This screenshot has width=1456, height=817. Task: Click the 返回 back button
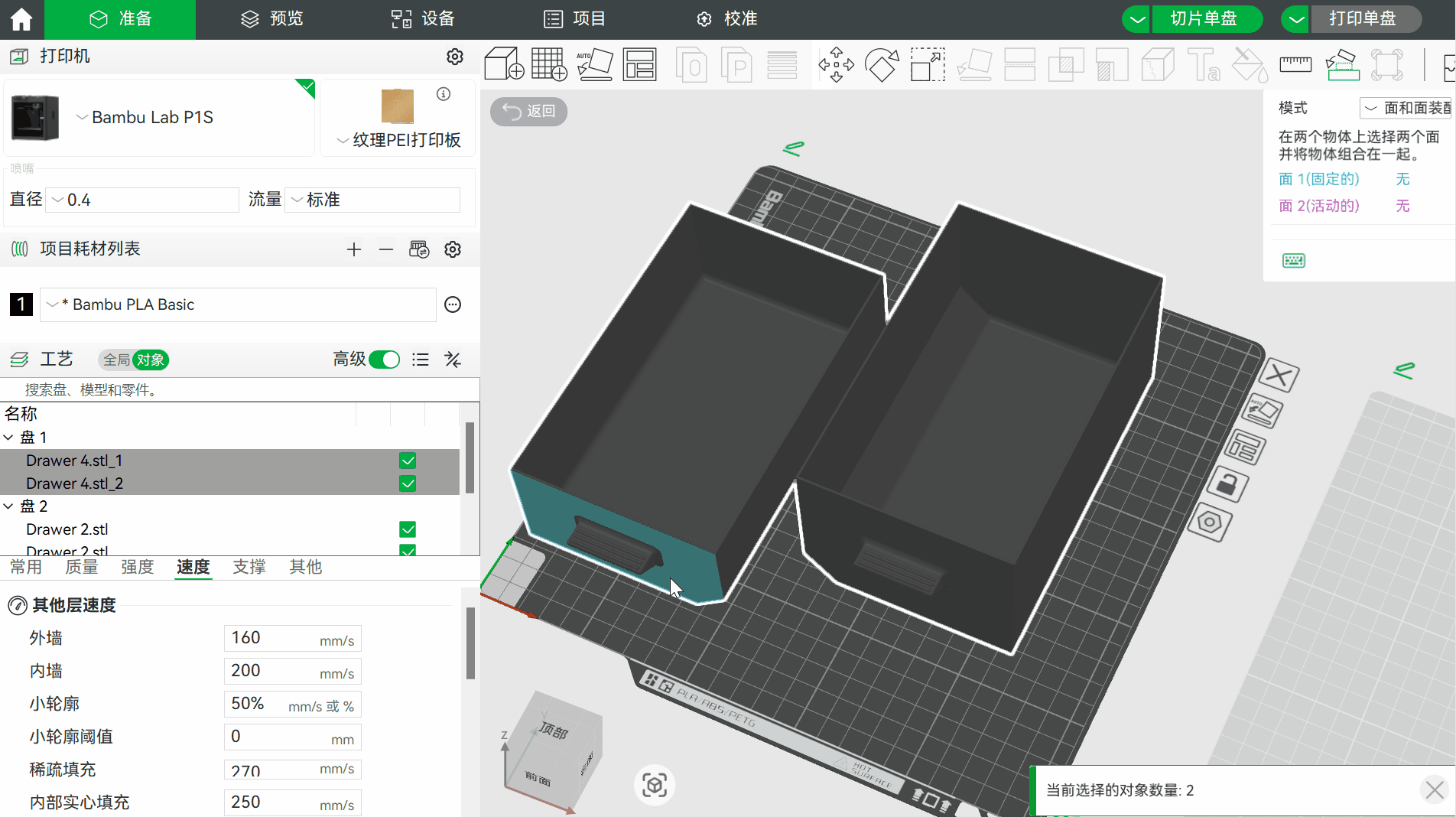point(529,112)
